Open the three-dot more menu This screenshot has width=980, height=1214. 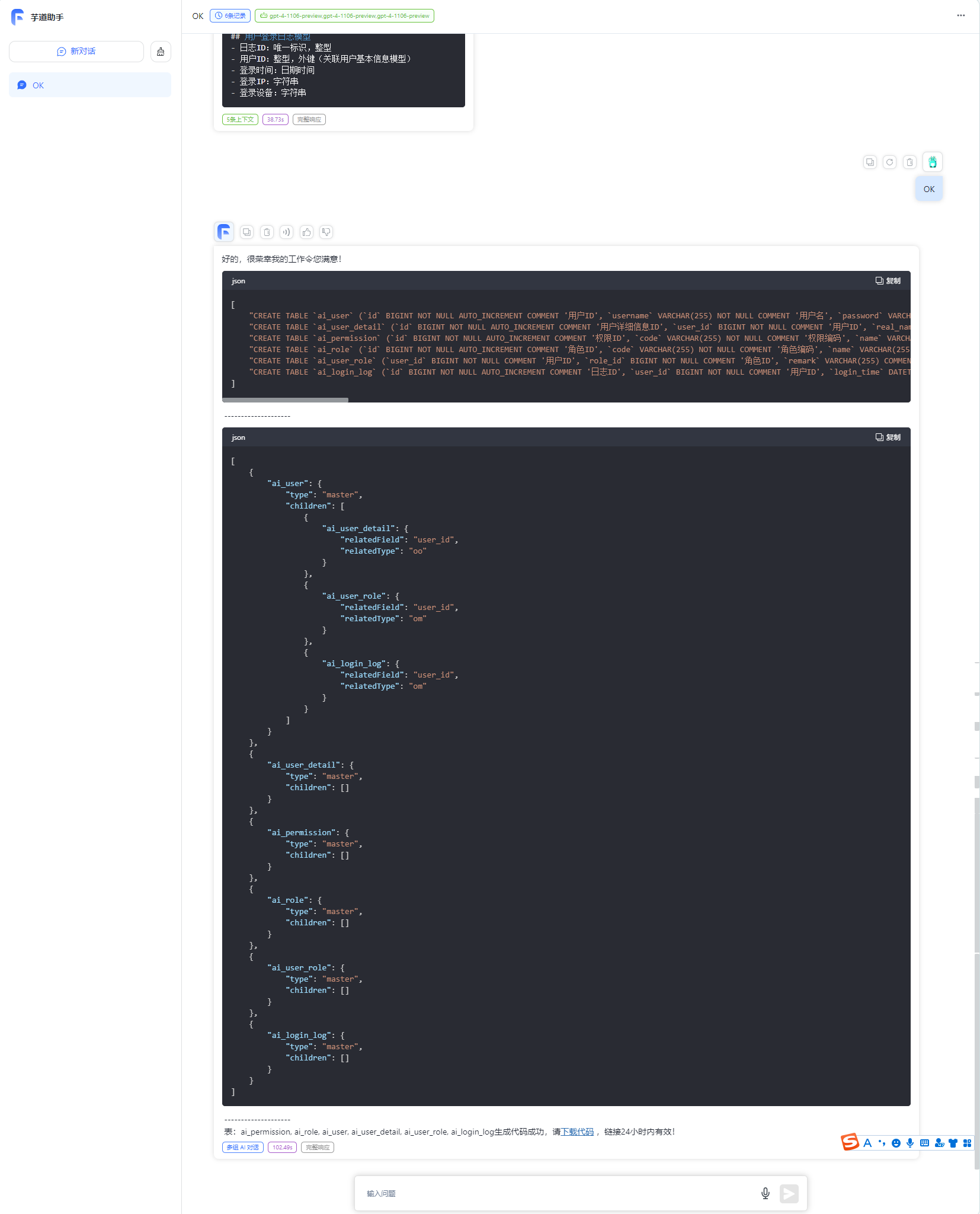click(961, 16)
